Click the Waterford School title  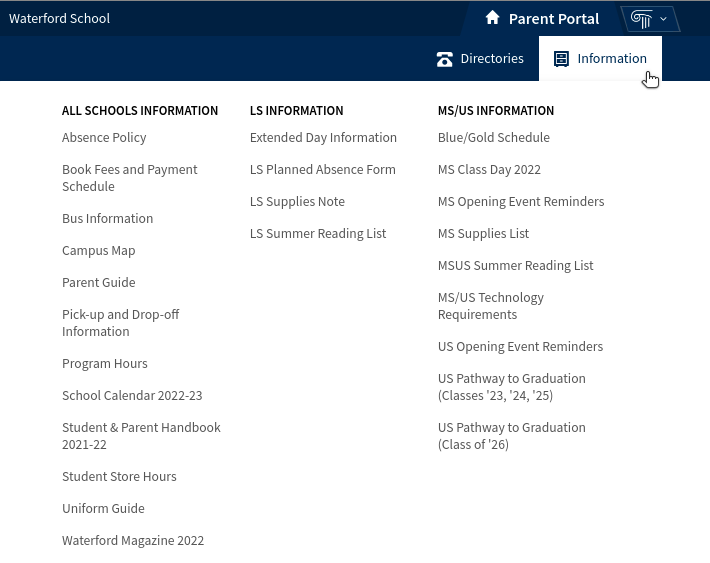[59, 18]
